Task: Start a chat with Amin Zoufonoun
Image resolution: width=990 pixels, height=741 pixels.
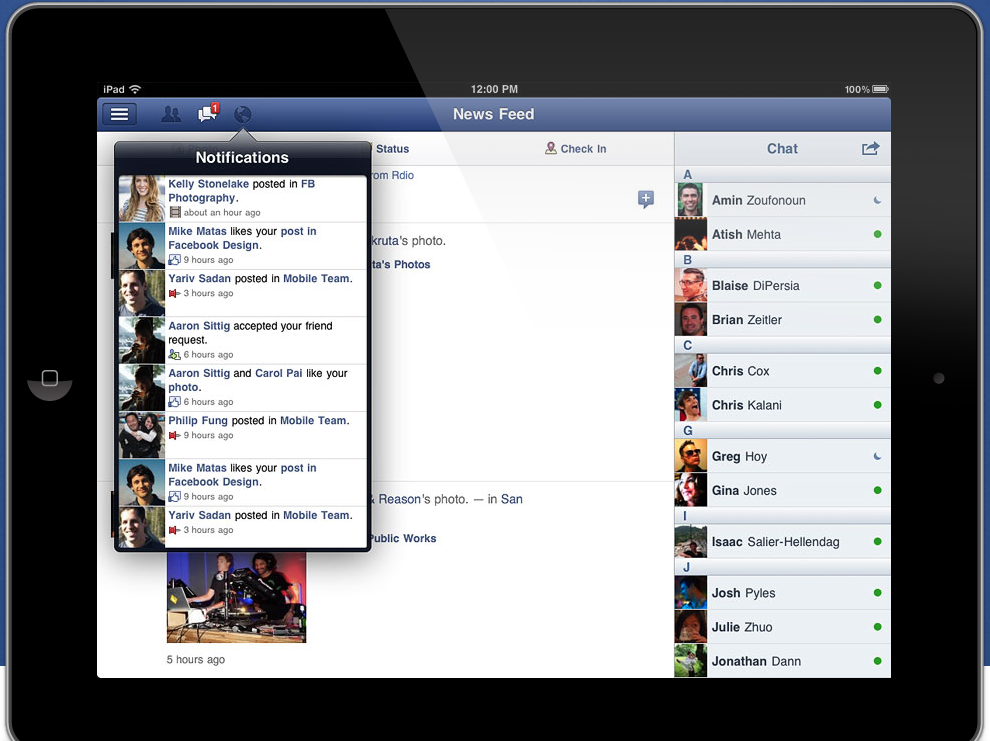Action: click(x=783, y=200)
